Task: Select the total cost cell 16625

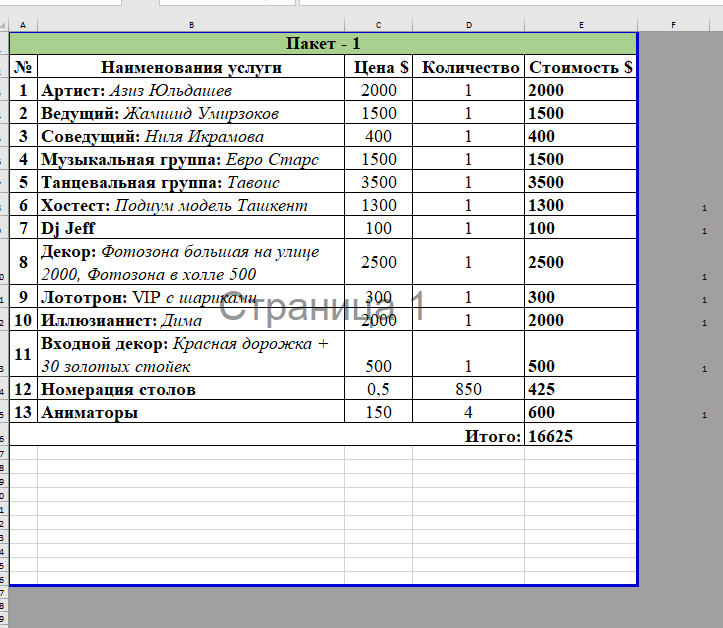Action: pos(581,435)
